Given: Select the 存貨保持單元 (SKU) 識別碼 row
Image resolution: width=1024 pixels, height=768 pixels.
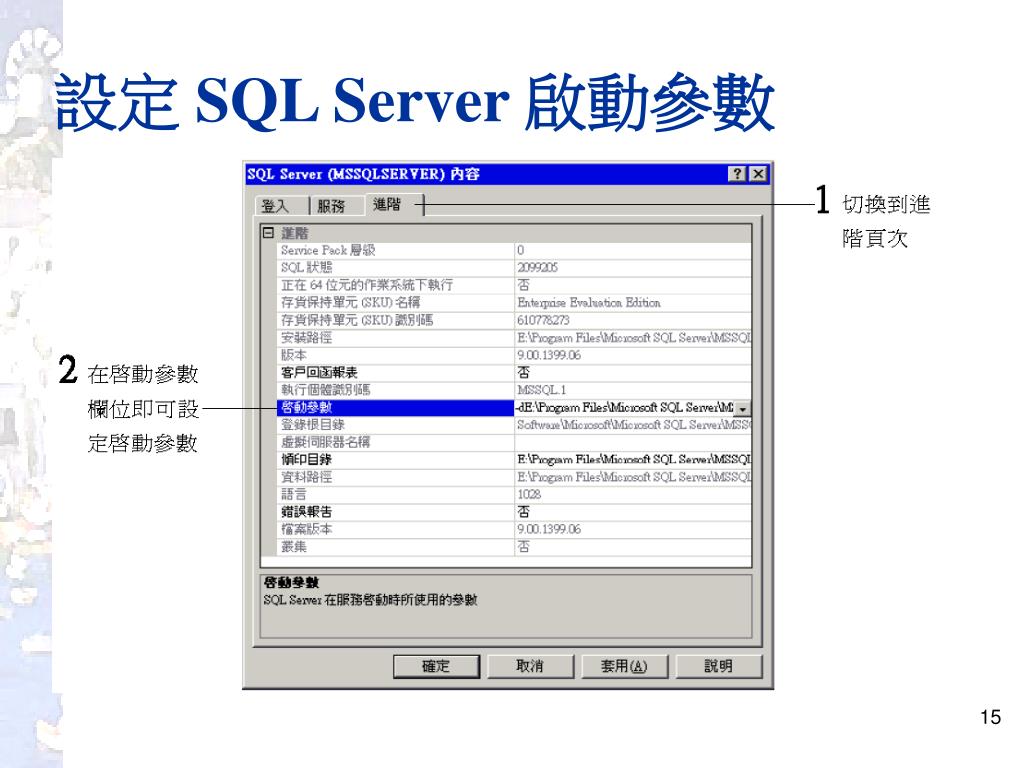Looking at the screenshot, I should [515, 320].
